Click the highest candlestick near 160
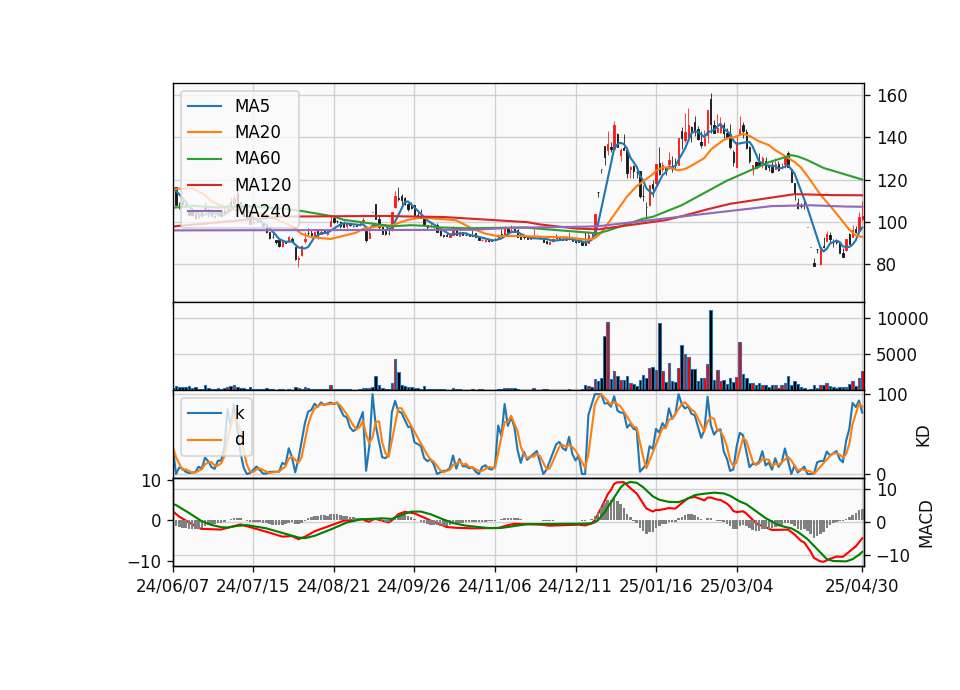 [x=711, y=113]
